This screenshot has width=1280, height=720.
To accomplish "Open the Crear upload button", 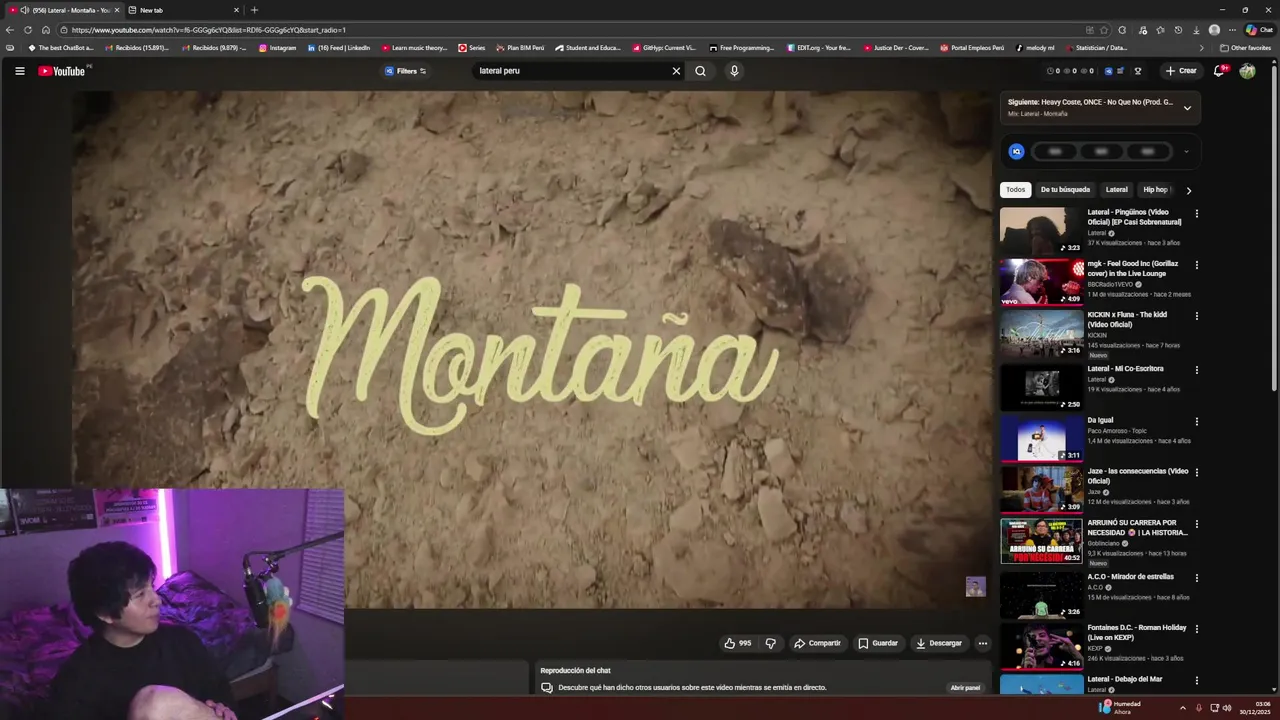I will 1181,71.
